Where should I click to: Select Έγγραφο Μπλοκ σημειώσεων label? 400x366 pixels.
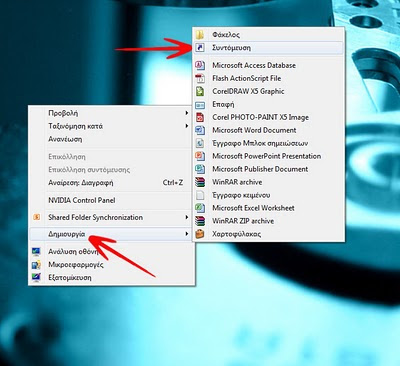coord(260,143)
